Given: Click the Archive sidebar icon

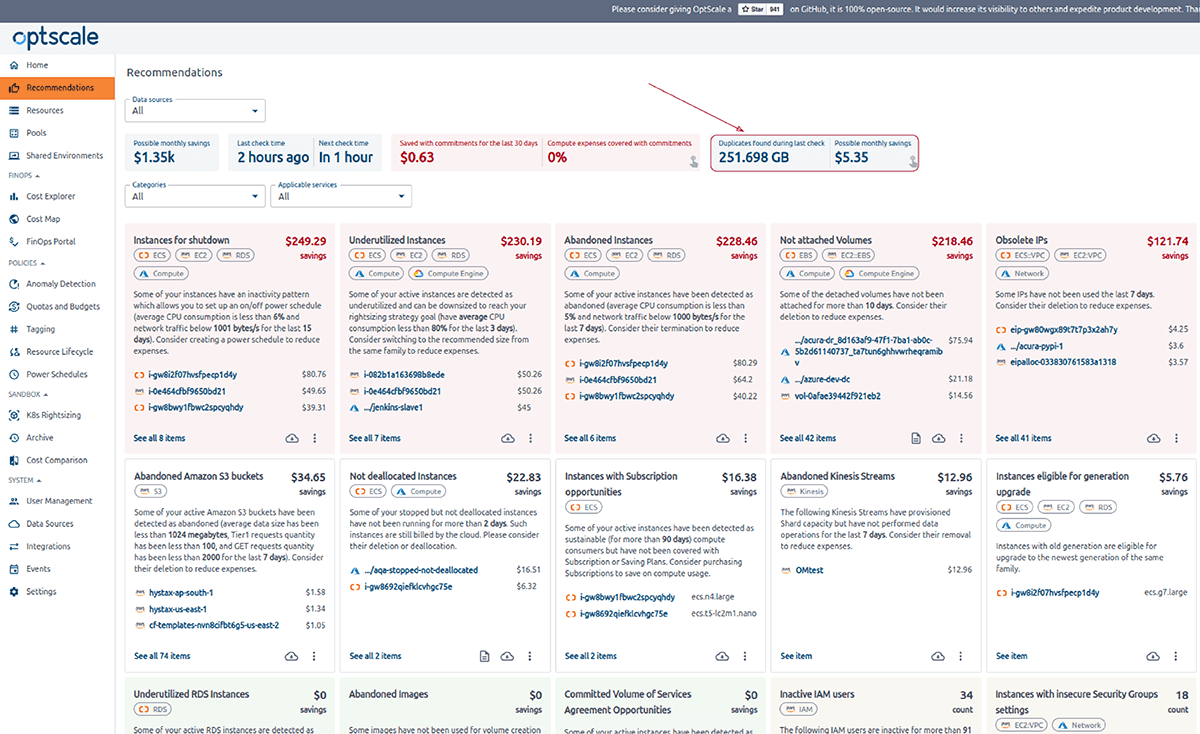Looking at the screenshot, I should pos(14,437).
